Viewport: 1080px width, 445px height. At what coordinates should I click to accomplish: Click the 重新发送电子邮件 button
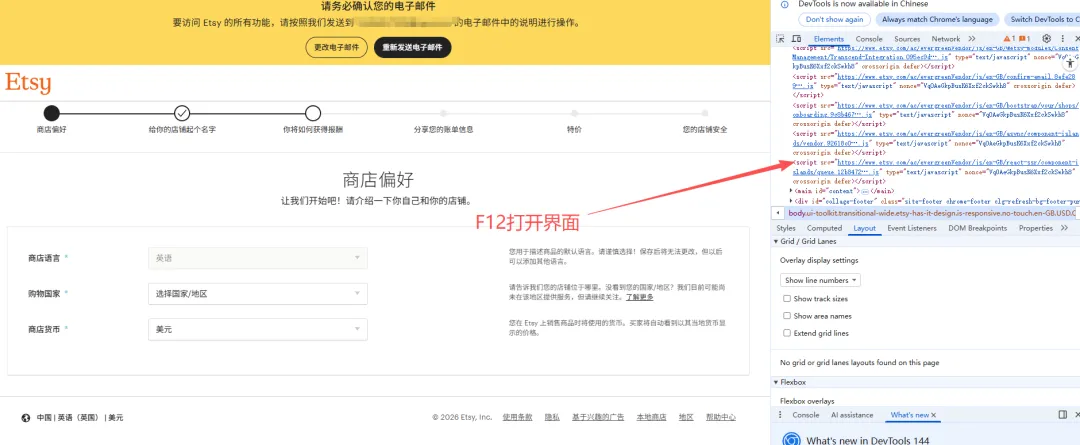pos(413,48)
